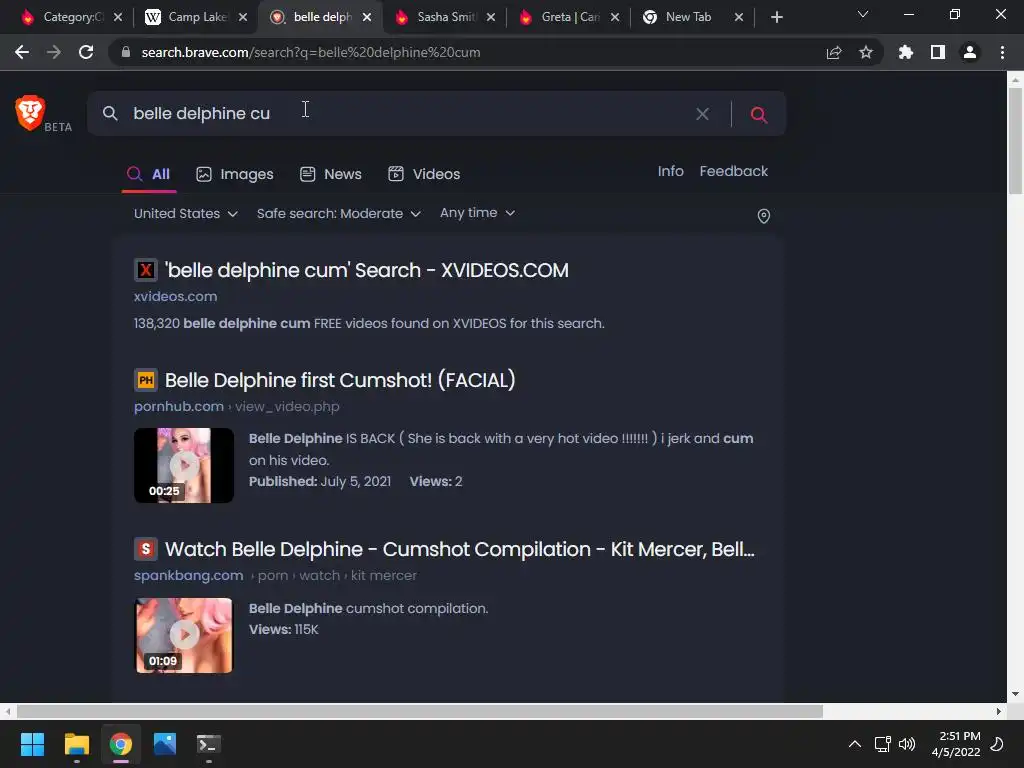1024x768 pixels.
Task: Click the scroll down arrow
Action: click(x=1015, y=694)
